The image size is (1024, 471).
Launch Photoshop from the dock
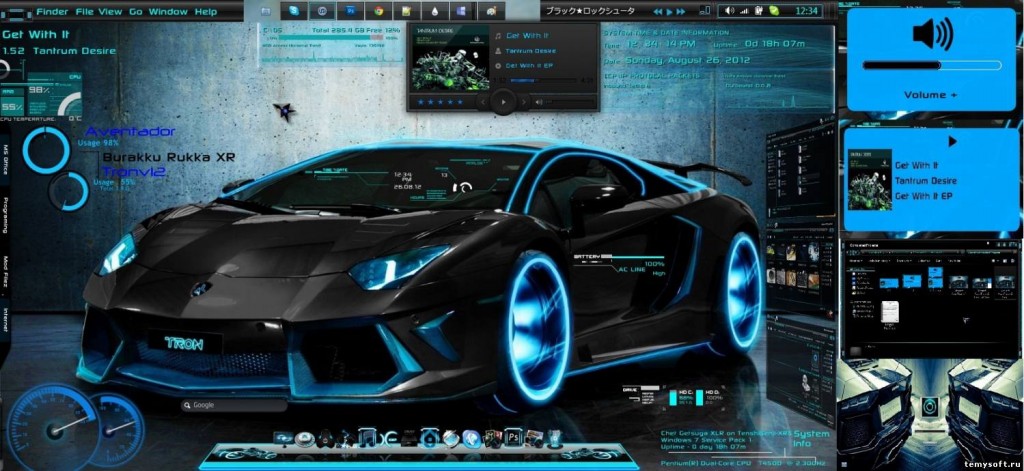click(513, 438)
